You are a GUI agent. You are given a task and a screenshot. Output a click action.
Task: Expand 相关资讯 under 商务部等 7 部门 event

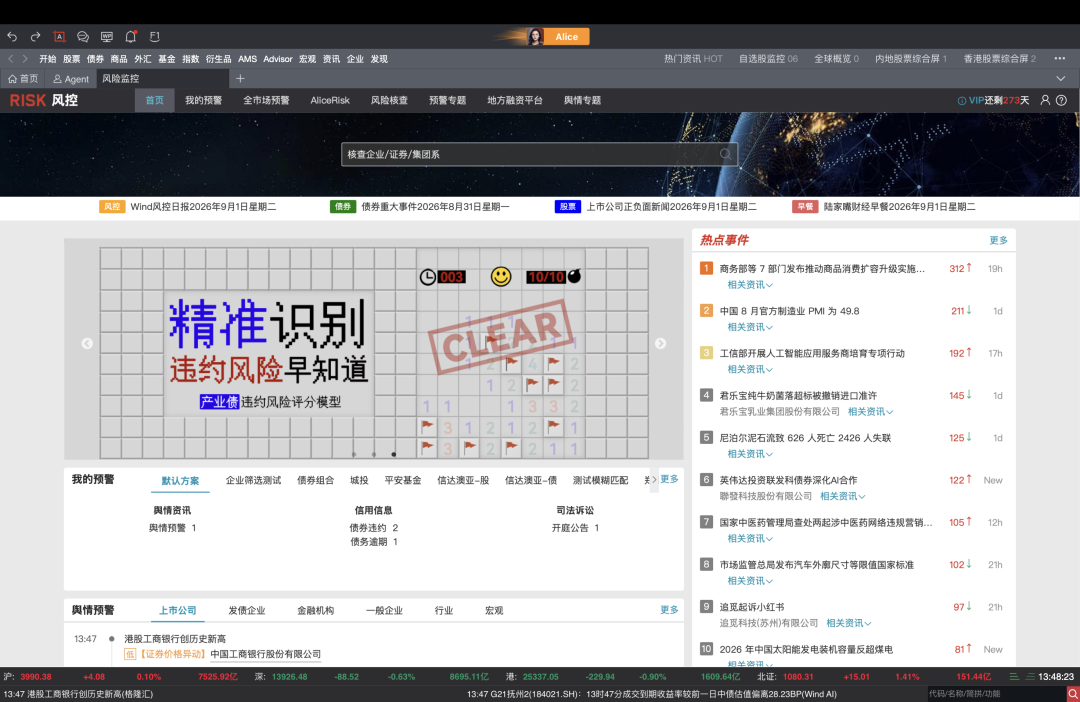750,285
